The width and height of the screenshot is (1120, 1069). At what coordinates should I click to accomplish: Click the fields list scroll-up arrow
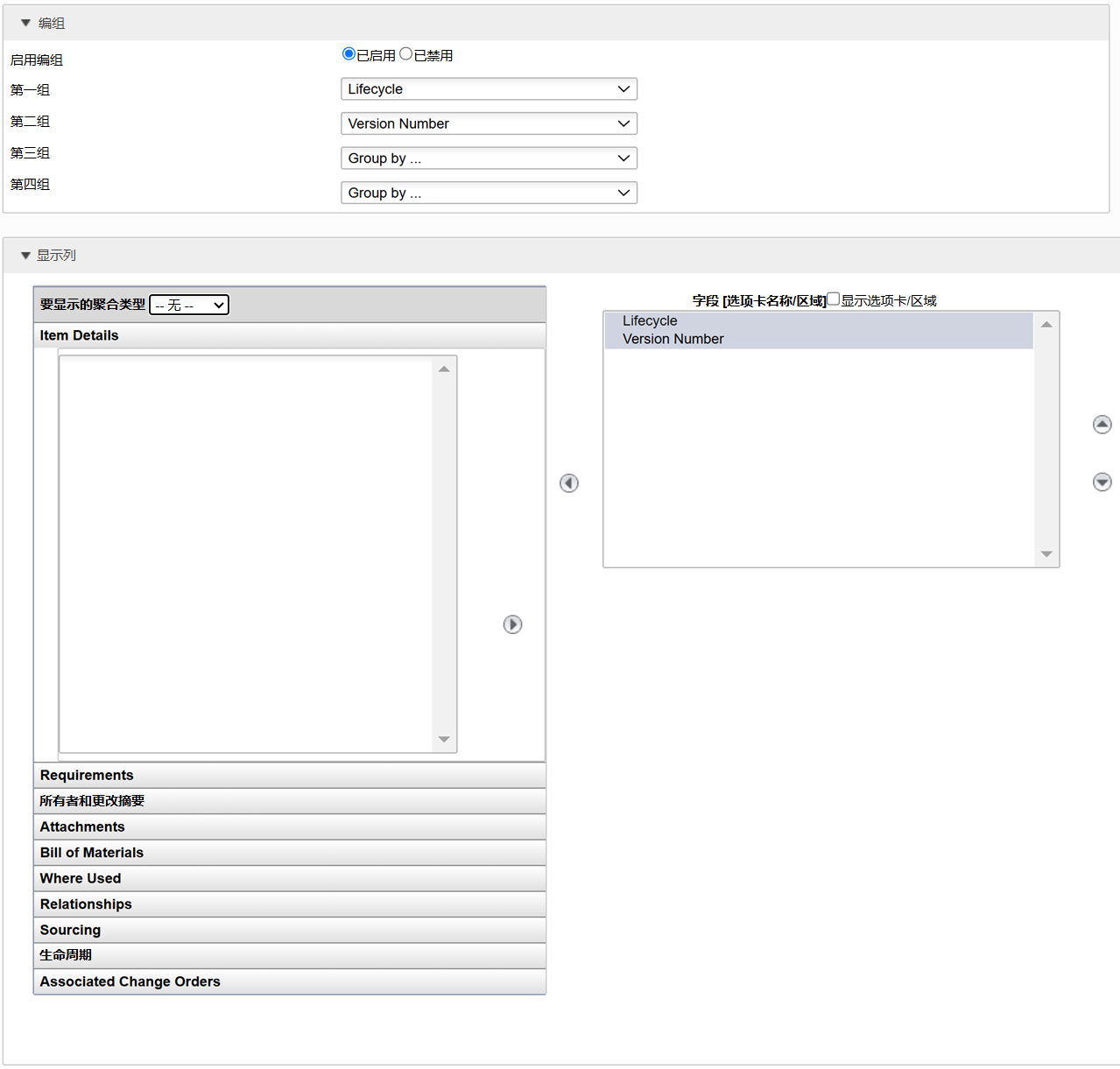click(1046, 325)
